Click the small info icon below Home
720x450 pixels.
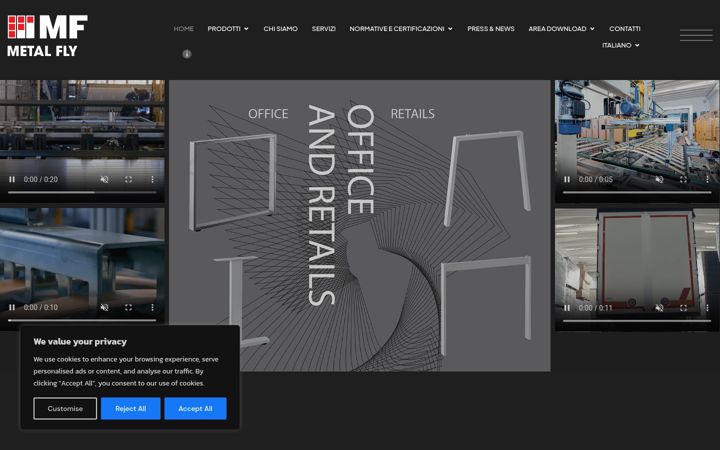(x=187, y=54)
